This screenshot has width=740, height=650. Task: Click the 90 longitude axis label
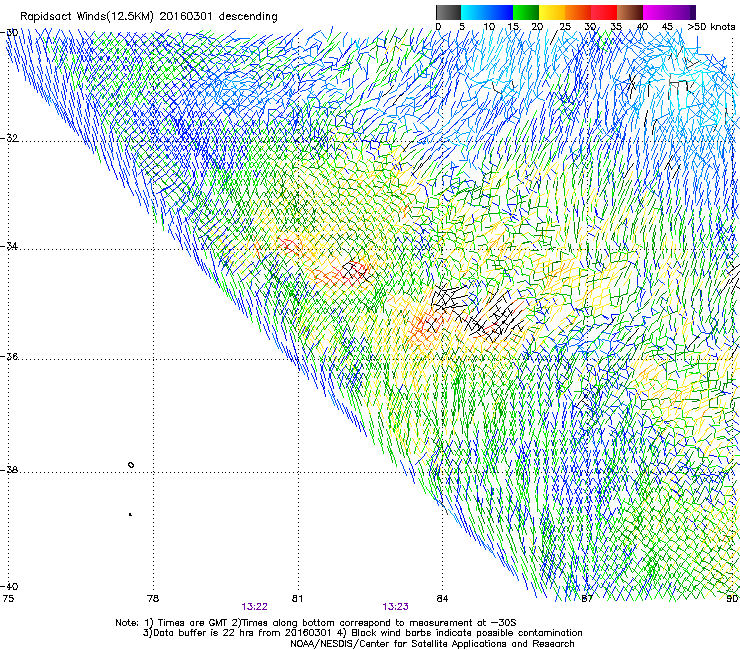tap(732, 599)
